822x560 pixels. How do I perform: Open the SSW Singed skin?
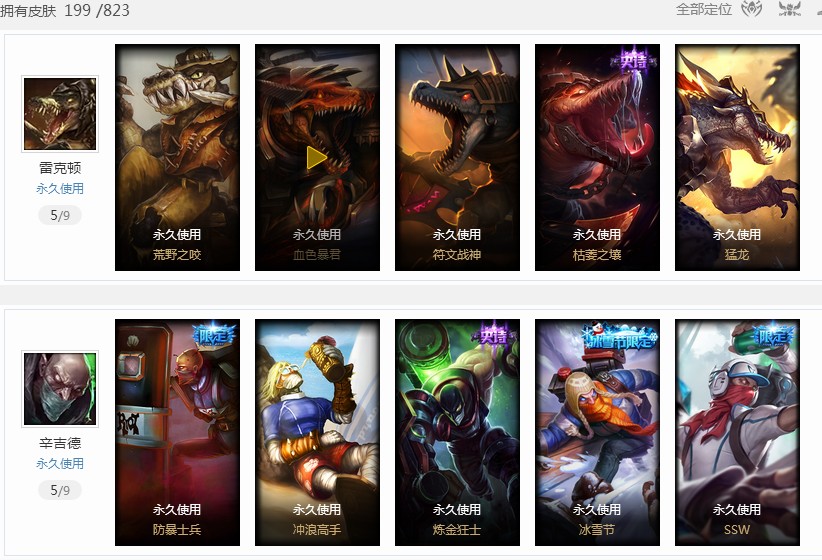737,432
